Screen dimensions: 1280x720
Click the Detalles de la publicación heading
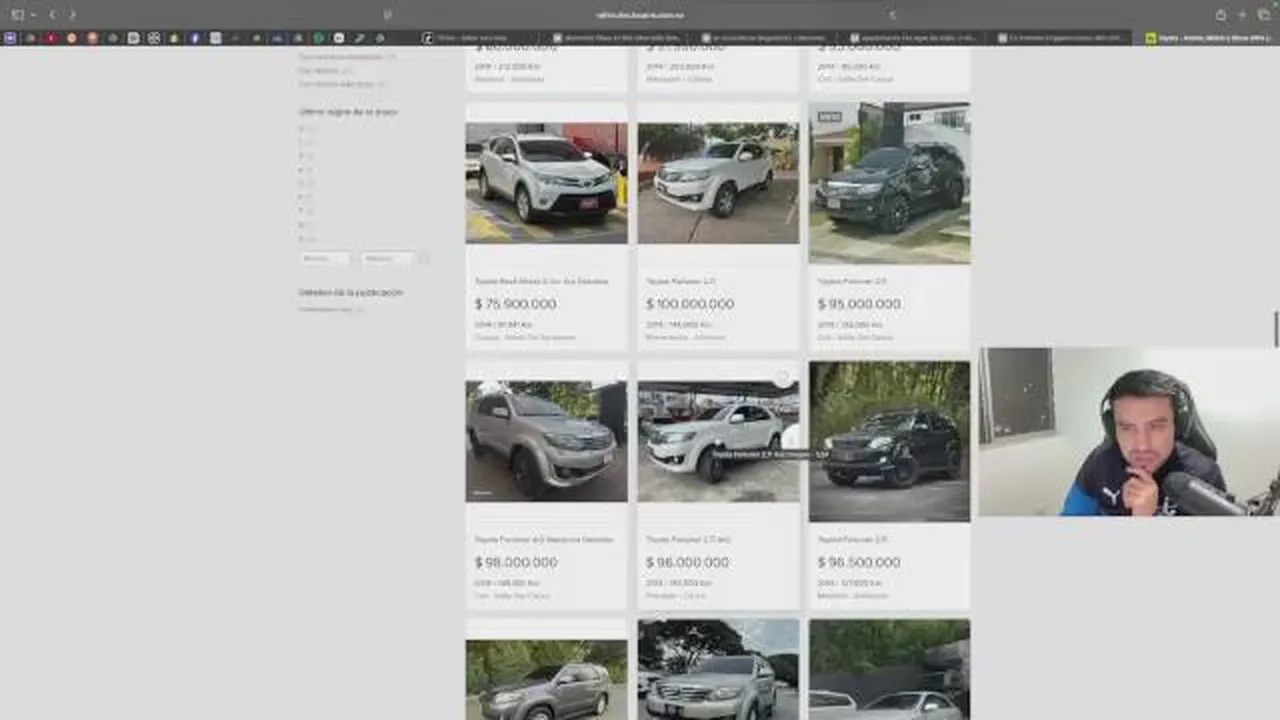[351, 293]
